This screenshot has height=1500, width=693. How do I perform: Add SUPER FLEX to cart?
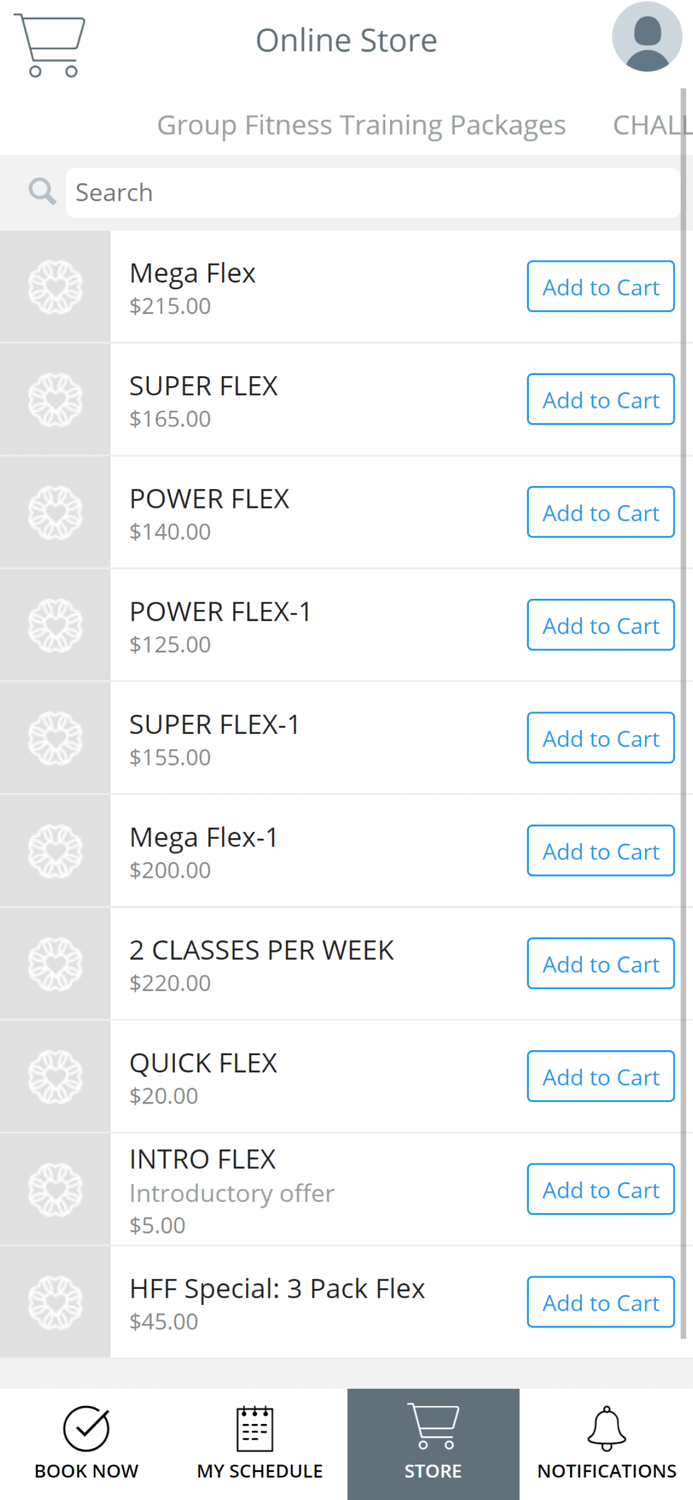coord(600,399)
